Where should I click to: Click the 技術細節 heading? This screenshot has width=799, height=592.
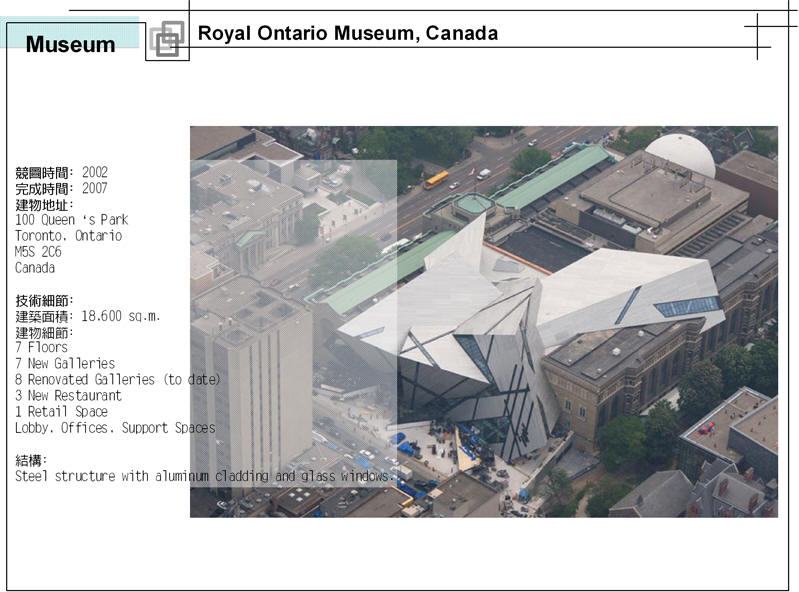pos(44,300)
